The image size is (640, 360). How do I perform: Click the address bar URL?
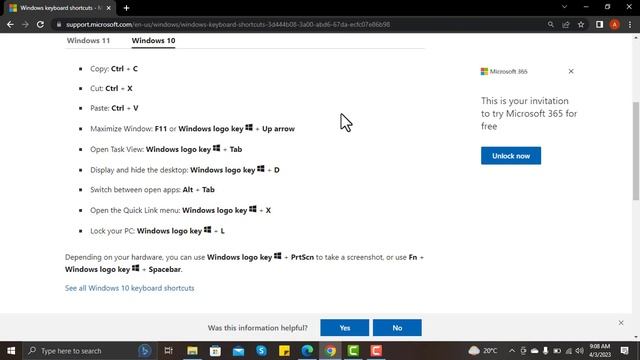(228, 24)
